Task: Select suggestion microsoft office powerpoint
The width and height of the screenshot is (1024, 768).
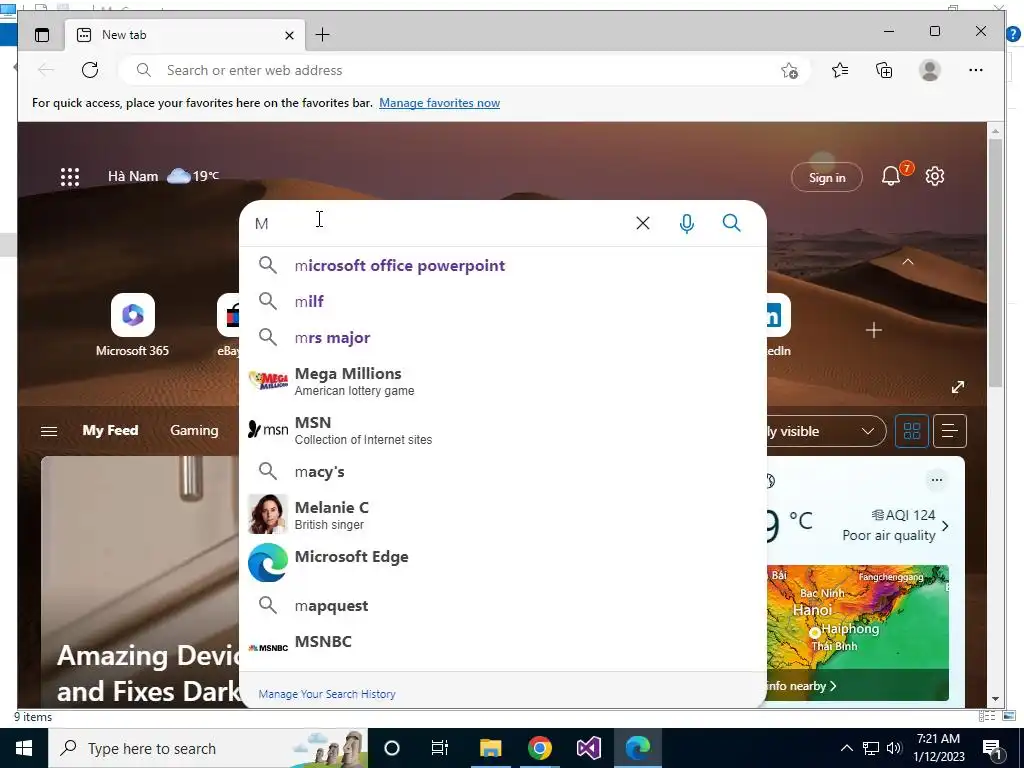Action: point(503,266)
